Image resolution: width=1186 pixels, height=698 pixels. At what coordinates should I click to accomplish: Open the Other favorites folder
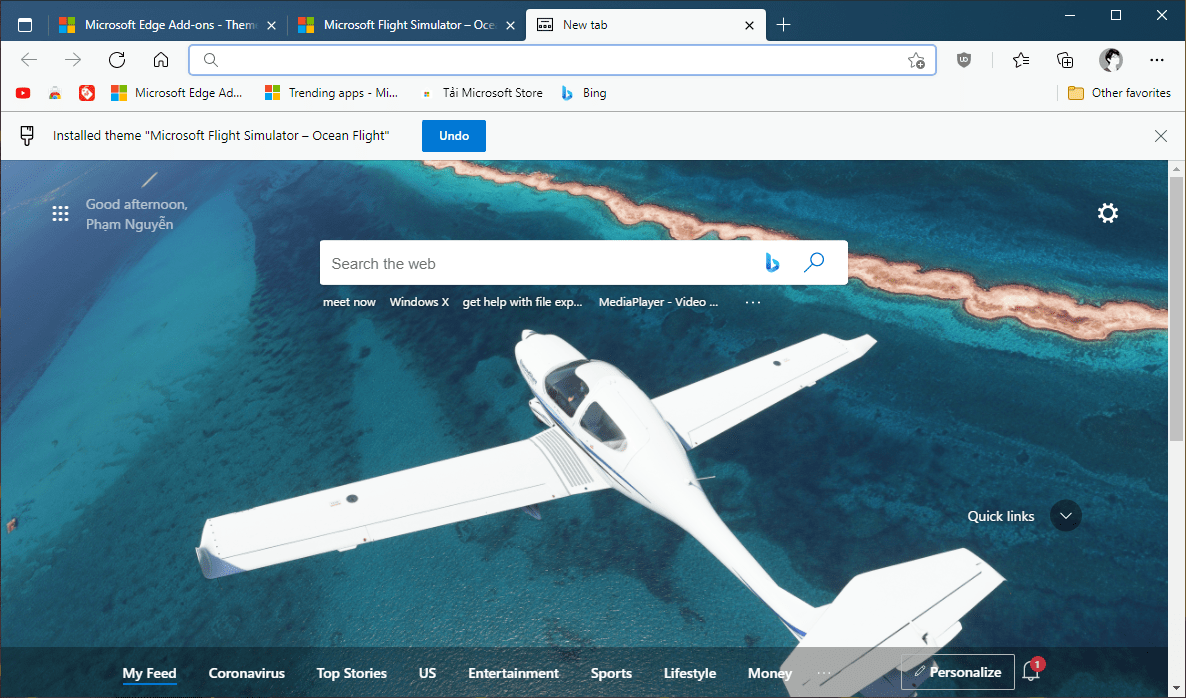(1118, 92)
